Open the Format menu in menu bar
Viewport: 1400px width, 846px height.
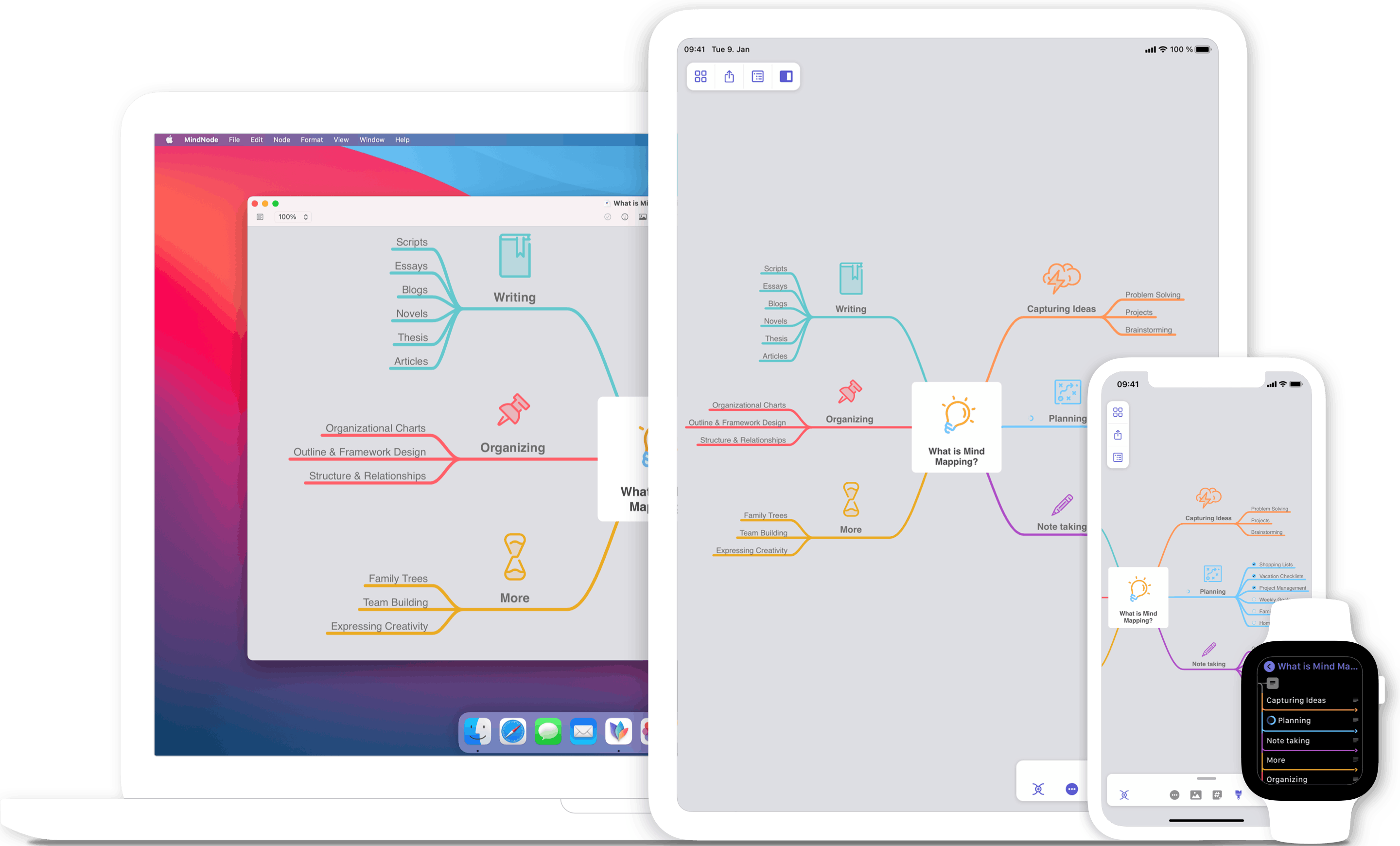312,140
